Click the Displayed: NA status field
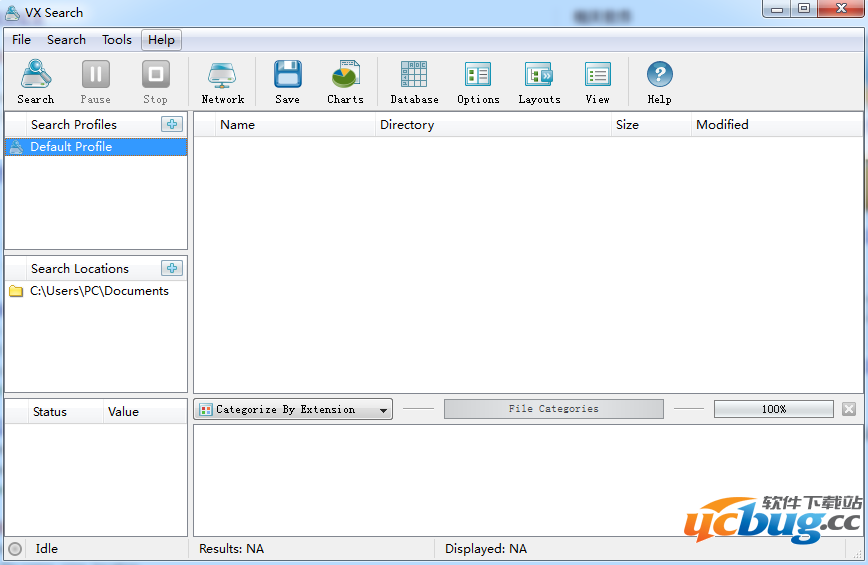The image size is (868, 565). [486, 548]
